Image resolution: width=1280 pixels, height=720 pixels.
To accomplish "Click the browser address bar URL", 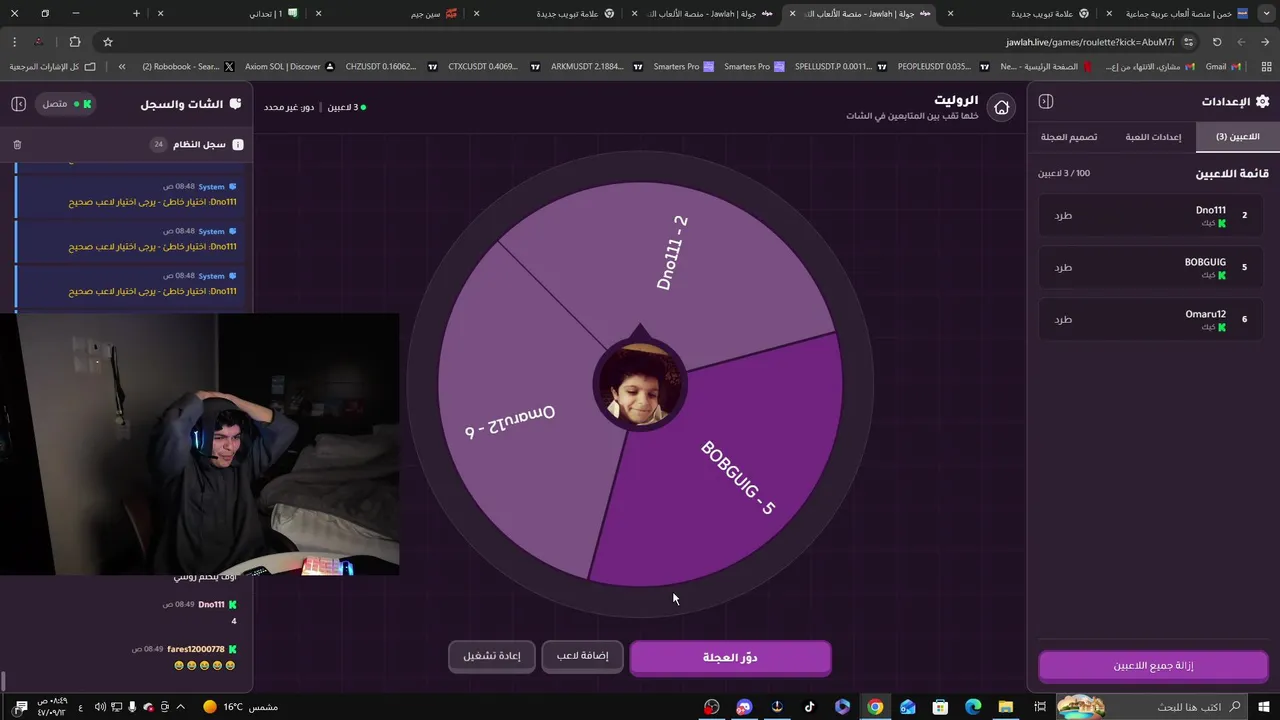I will tap(1090, 42).
